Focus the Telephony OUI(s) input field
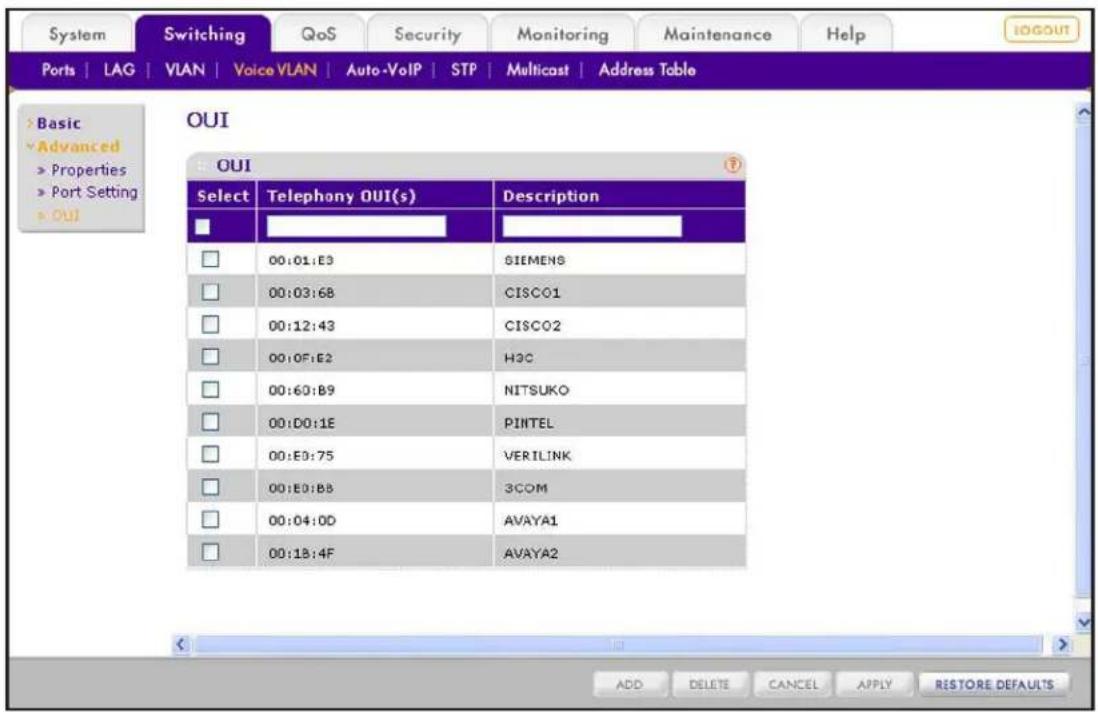 356,226
